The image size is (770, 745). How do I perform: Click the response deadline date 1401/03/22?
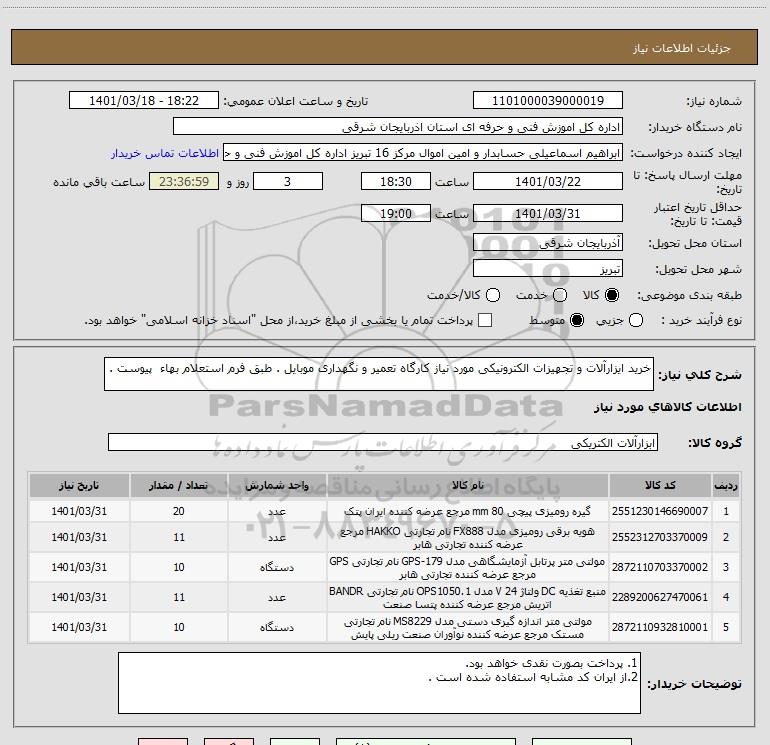[548, 181]
